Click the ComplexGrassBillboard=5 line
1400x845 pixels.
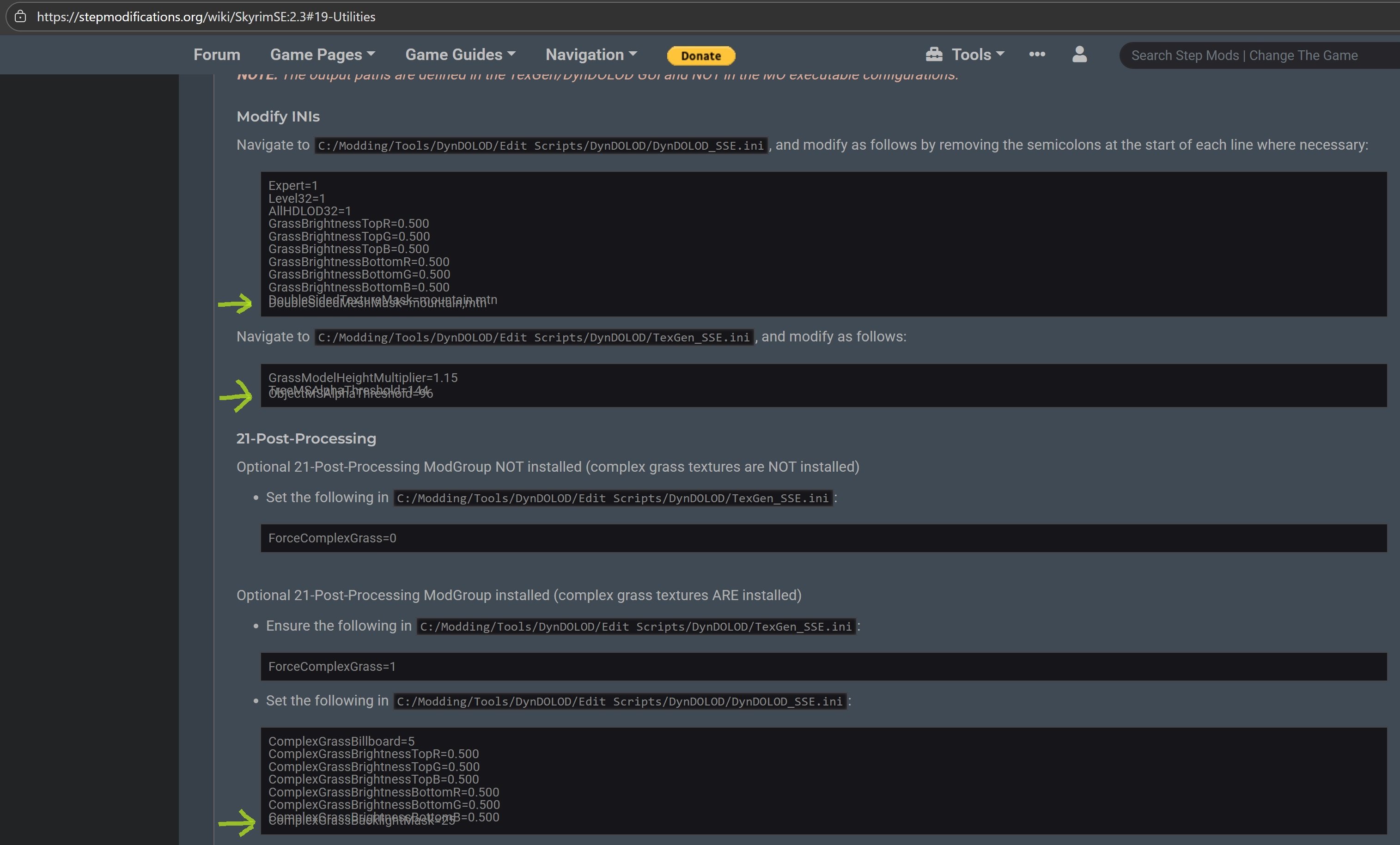[x=341, y=742]
